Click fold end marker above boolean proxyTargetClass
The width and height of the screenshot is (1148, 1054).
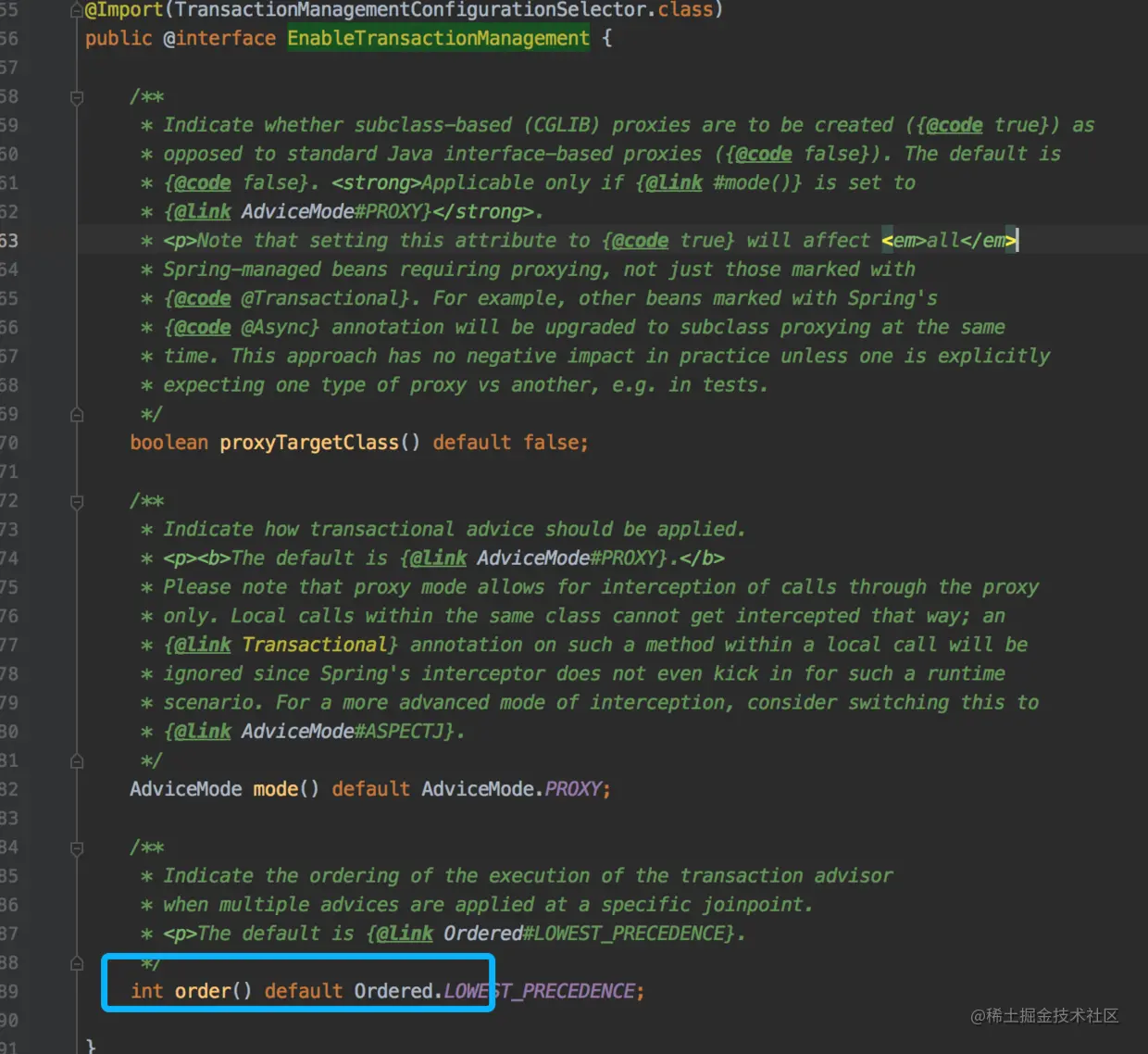click(77, 415)
